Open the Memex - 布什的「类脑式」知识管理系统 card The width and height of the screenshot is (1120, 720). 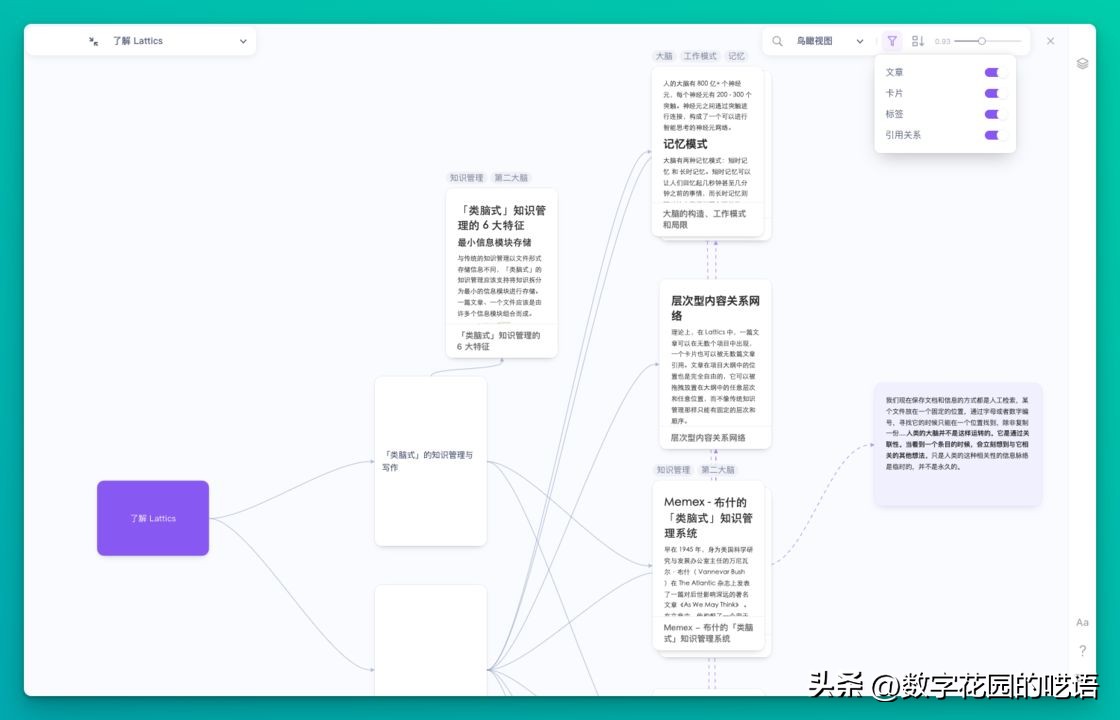[x=709, y=566]
